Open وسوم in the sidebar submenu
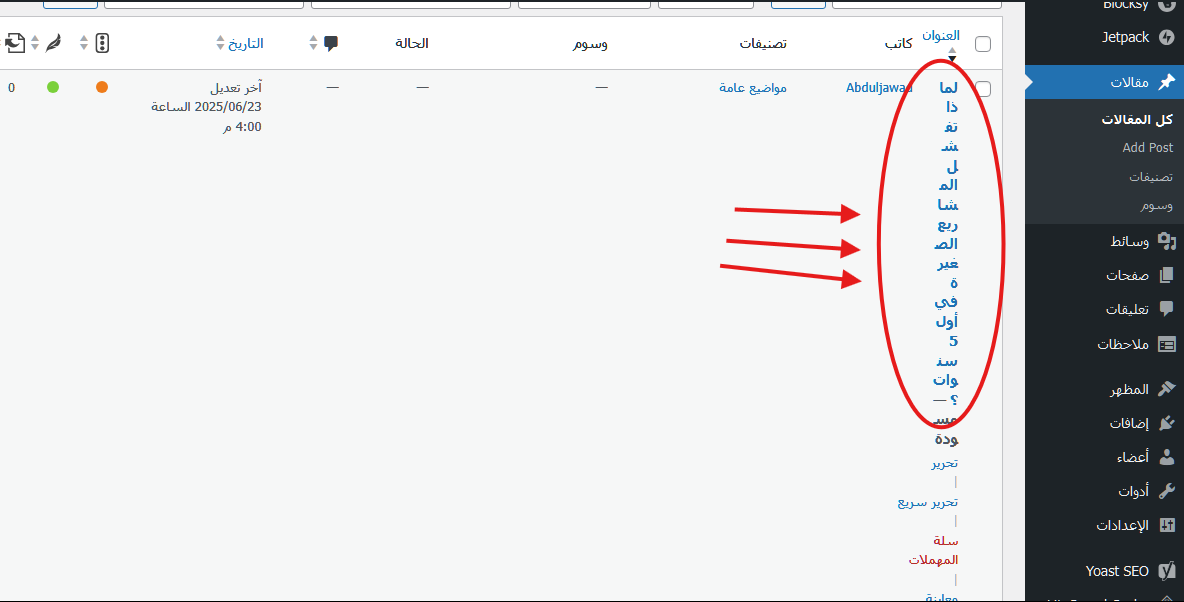This screenshot has height=602, width=1184. point(1157,205)
